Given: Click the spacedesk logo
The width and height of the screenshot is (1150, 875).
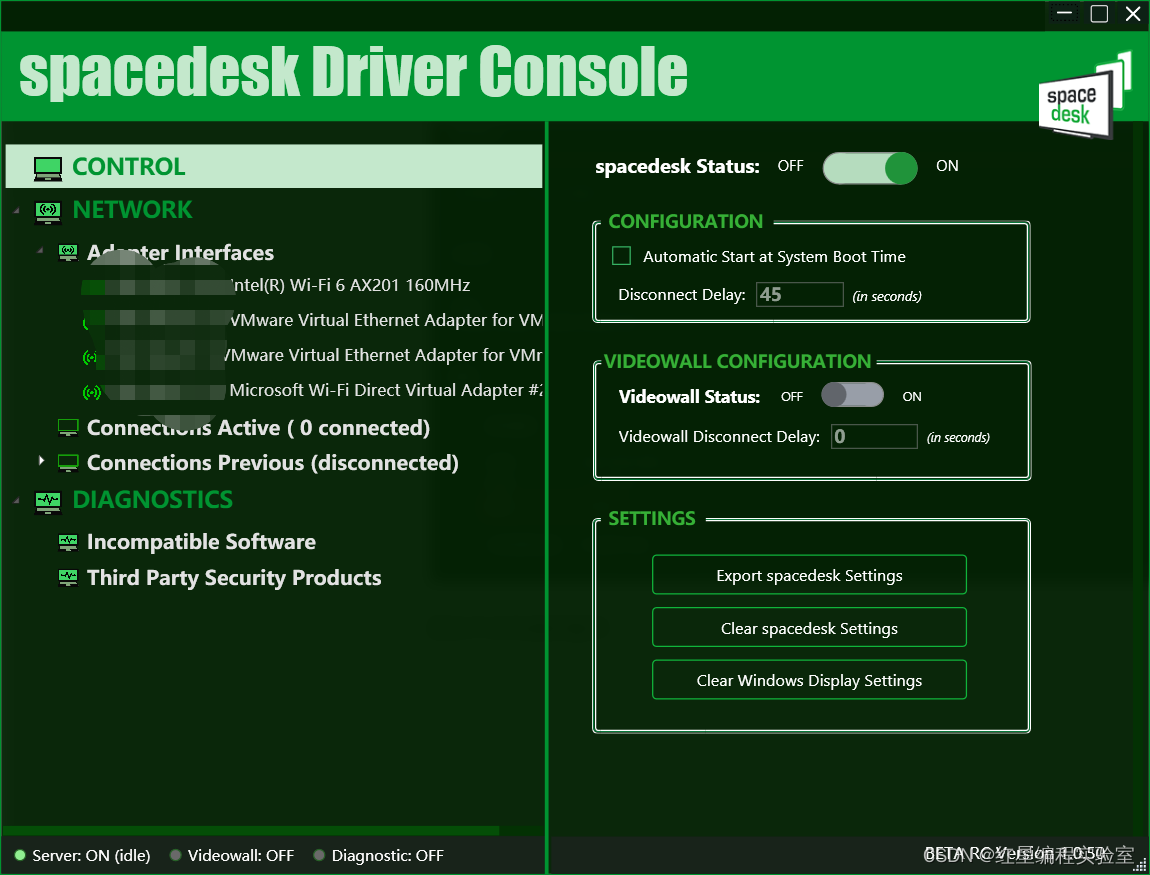Looking at the screenshot, I should [1084, 96].
